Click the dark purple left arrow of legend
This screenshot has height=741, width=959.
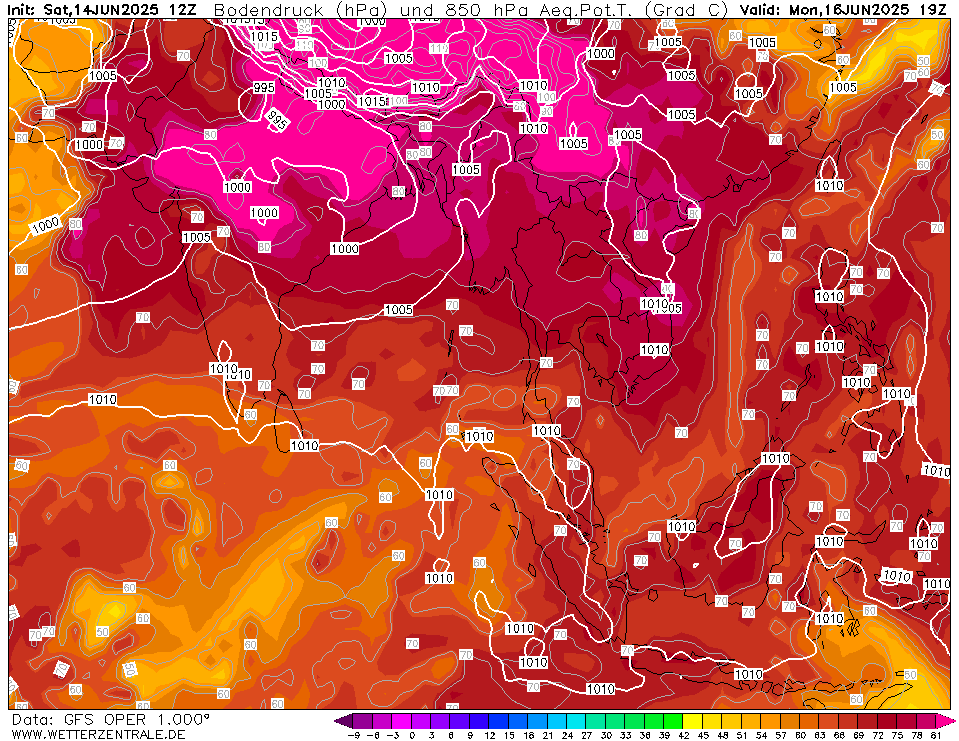345,720
